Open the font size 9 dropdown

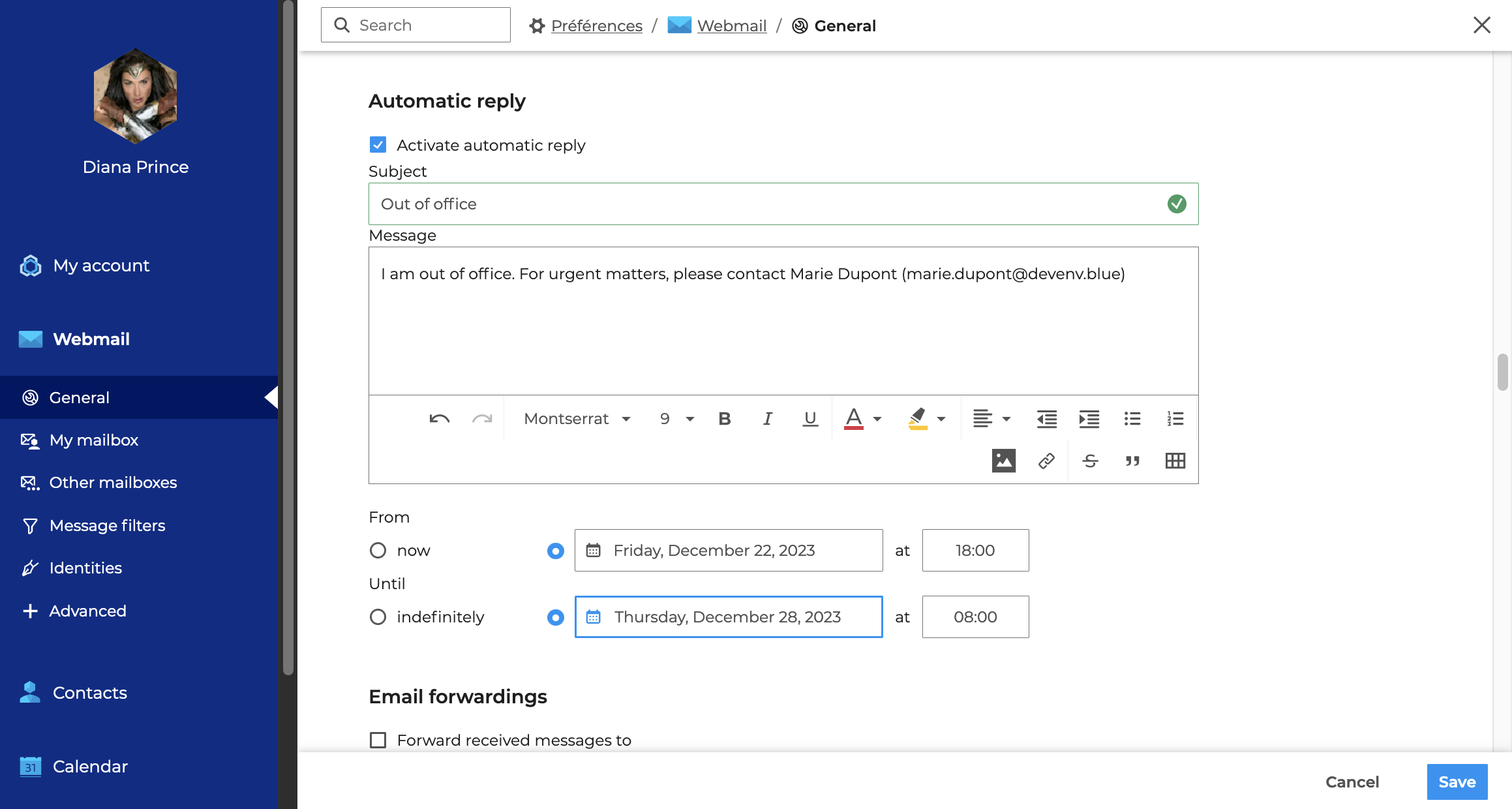(x=676, y=419)
